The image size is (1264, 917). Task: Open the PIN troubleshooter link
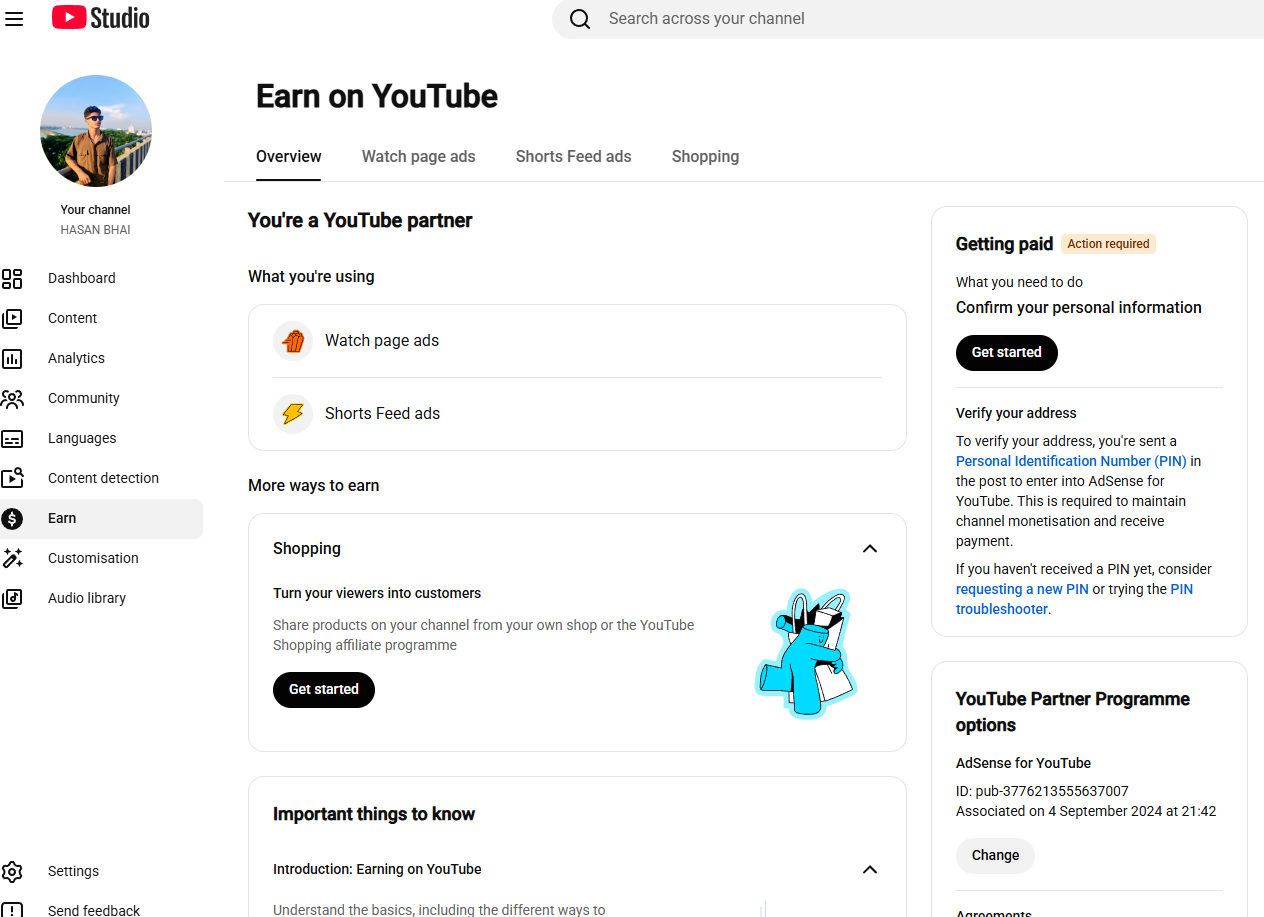click(1074, 599)
